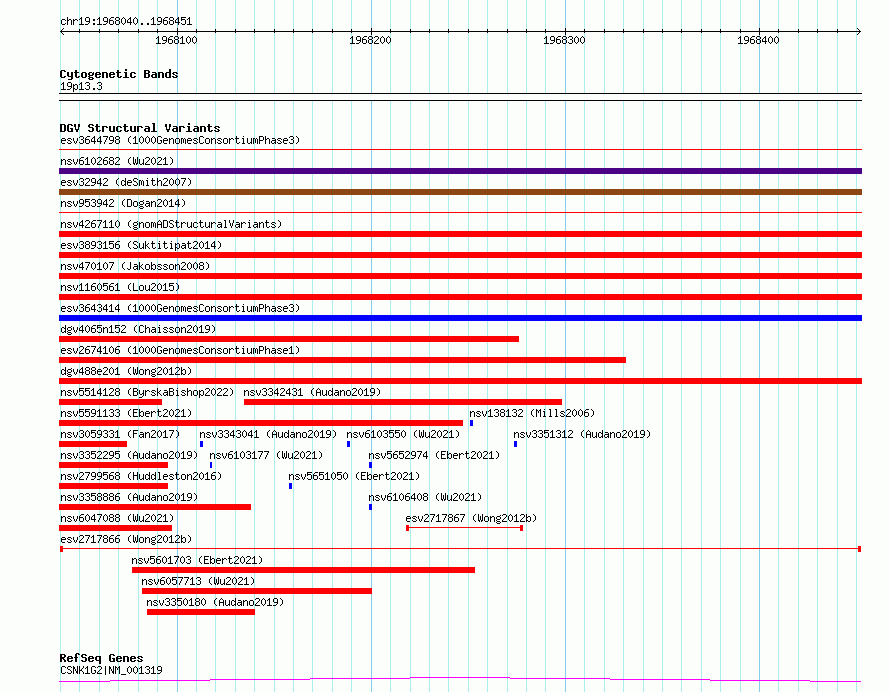Click ruler position 1968200
Screen dimensions: 890x692
(370, 40)
